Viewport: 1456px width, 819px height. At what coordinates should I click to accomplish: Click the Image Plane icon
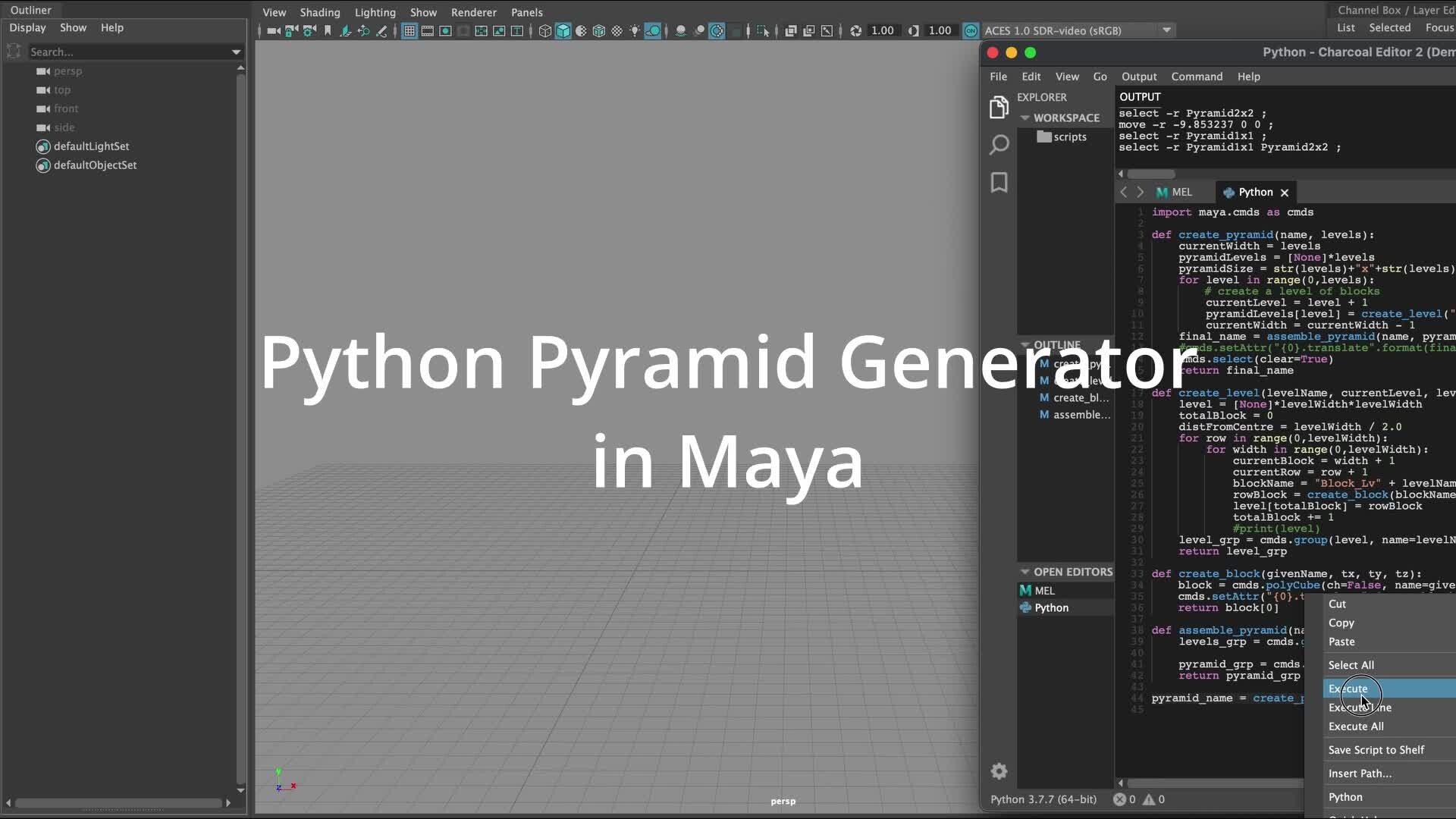pyautogui.click(x=346, y=31)
